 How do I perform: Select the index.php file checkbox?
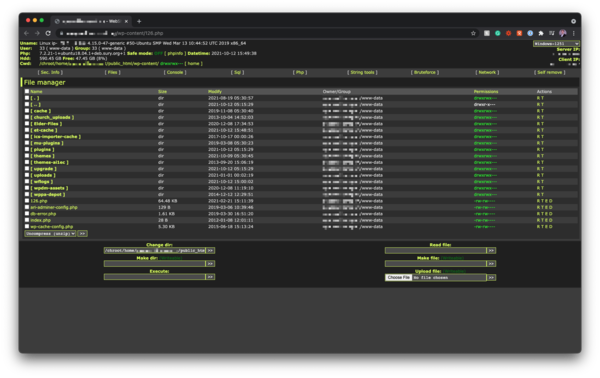27,220
